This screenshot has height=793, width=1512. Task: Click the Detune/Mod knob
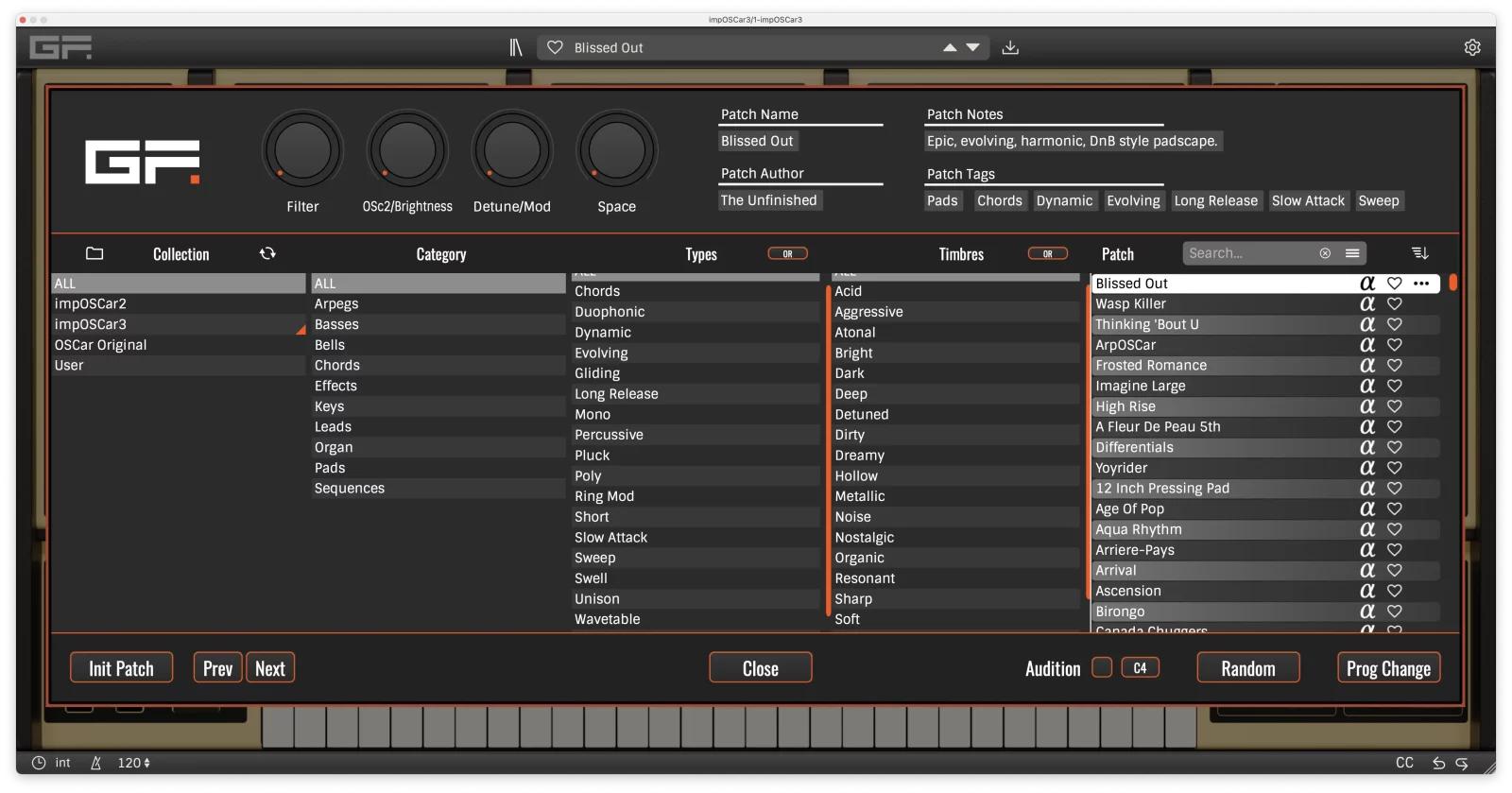[512, 149]
